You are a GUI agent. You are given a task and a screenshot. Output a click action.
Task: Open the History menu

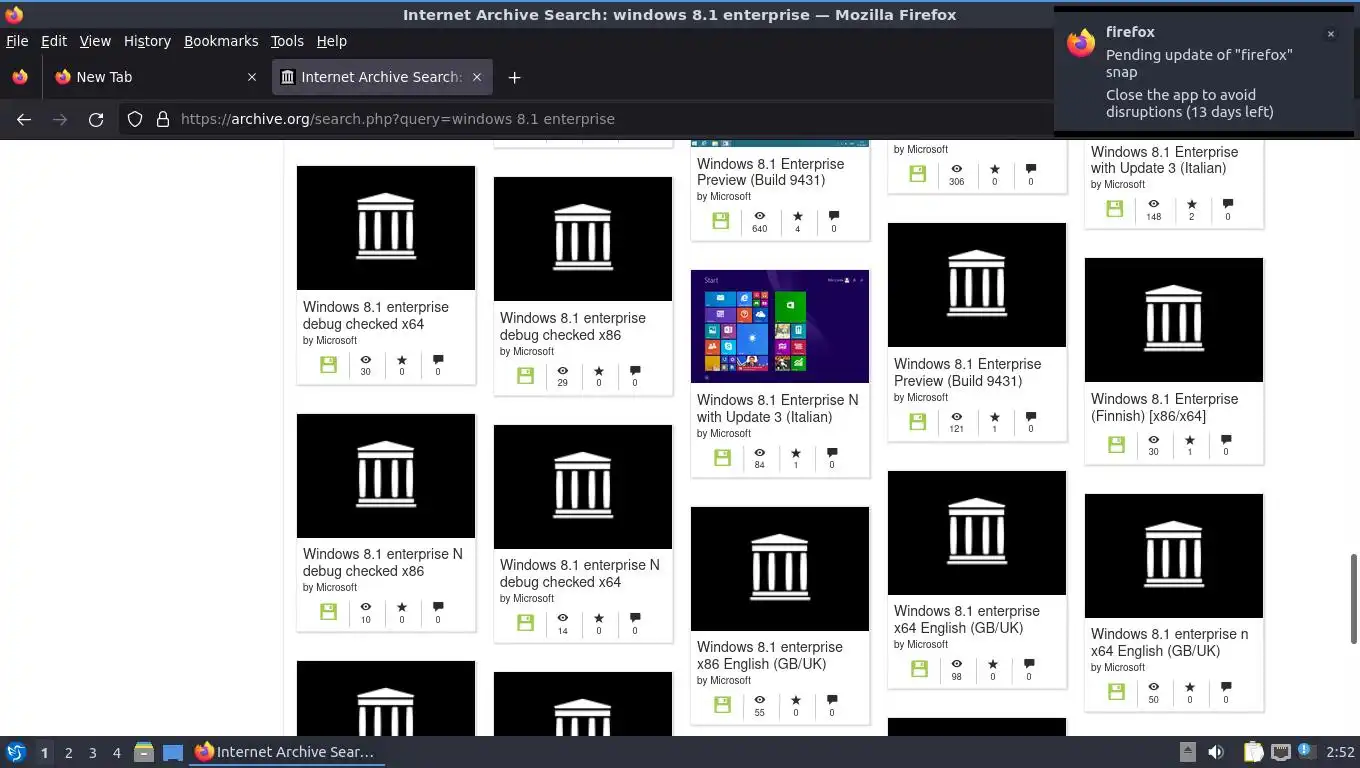click(x=147, y=41)
